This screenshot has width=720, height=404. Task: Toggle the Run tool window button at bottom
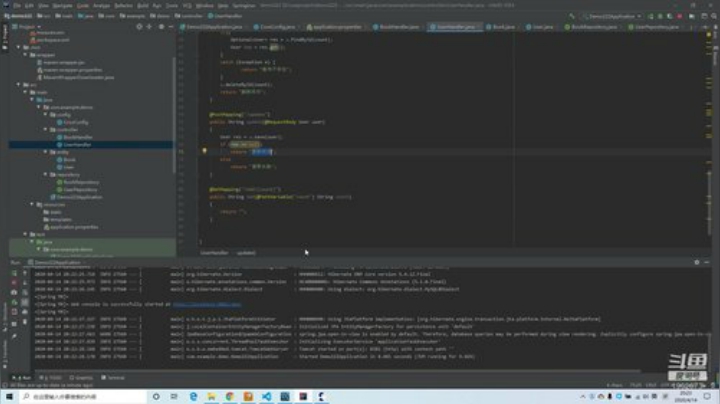pos(22,377)
